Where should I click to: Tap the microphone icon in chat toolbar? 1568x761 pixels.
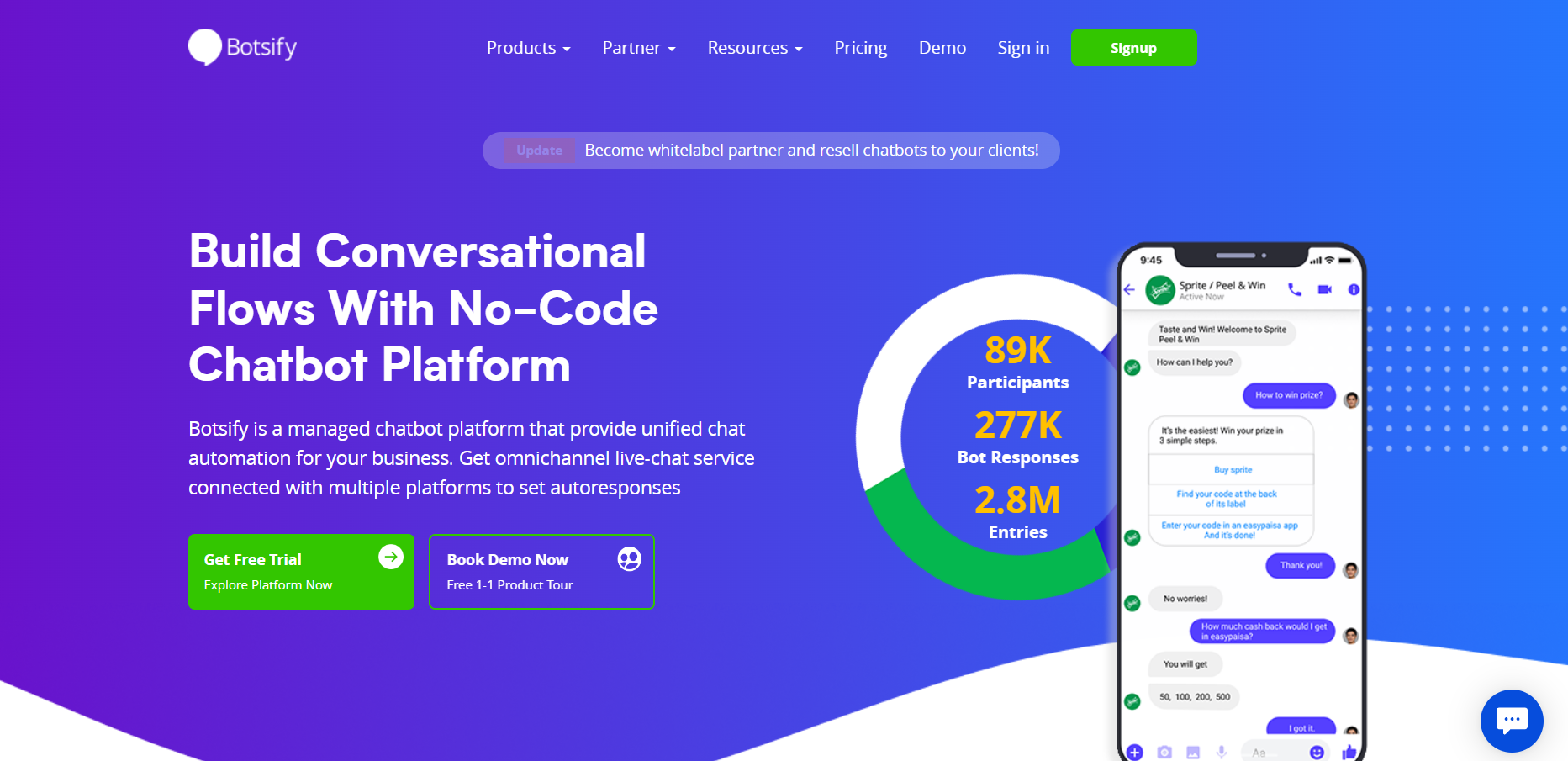pos(1222,752)
